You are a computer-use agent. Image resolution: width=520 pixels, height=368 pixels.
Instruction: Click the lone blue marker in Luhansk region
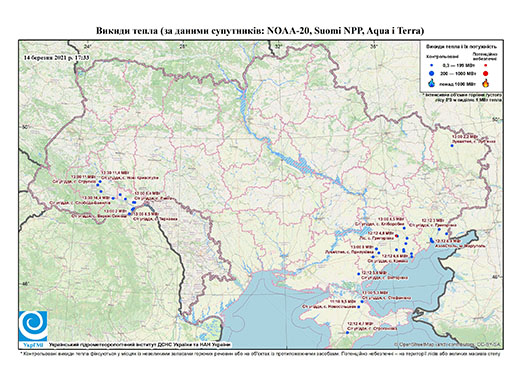tap(452, 146)
